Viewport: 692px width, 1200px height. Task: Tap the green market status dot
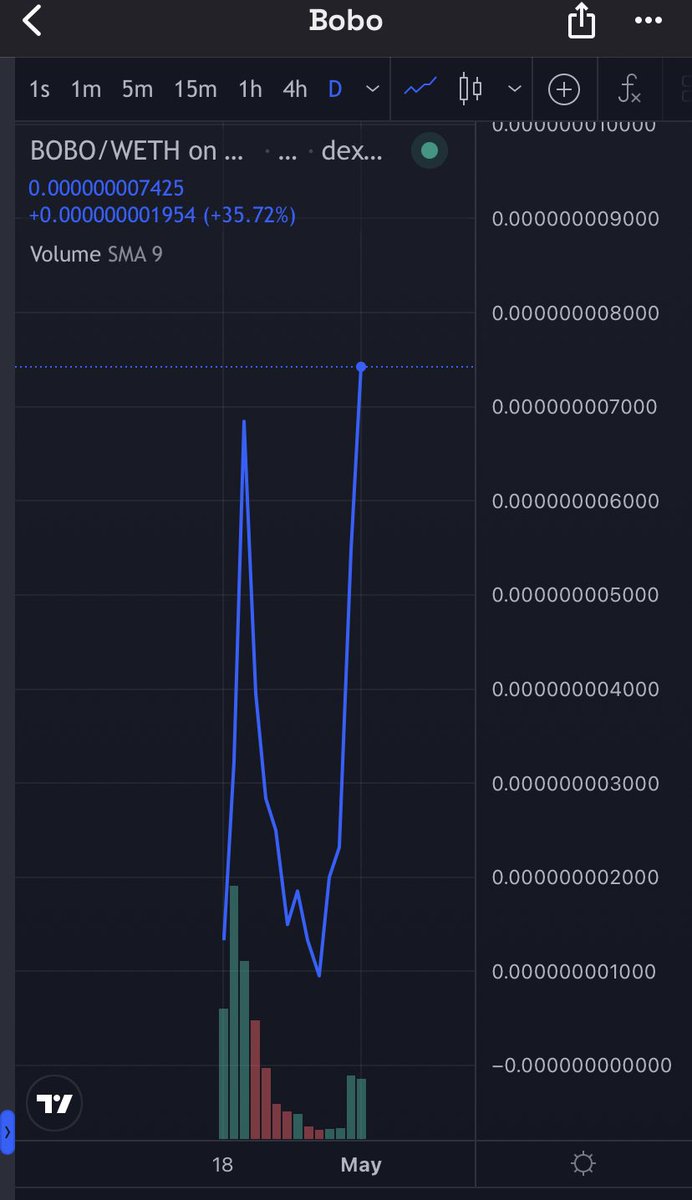tap(429, 151)
